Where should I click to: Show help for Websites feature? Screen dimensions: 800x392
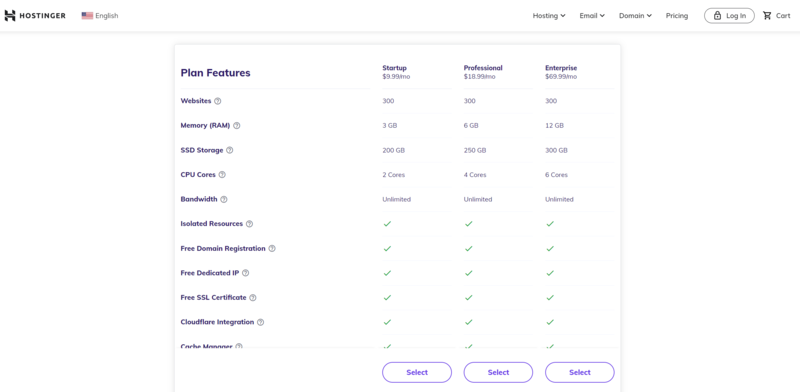[x=218, y=101]
